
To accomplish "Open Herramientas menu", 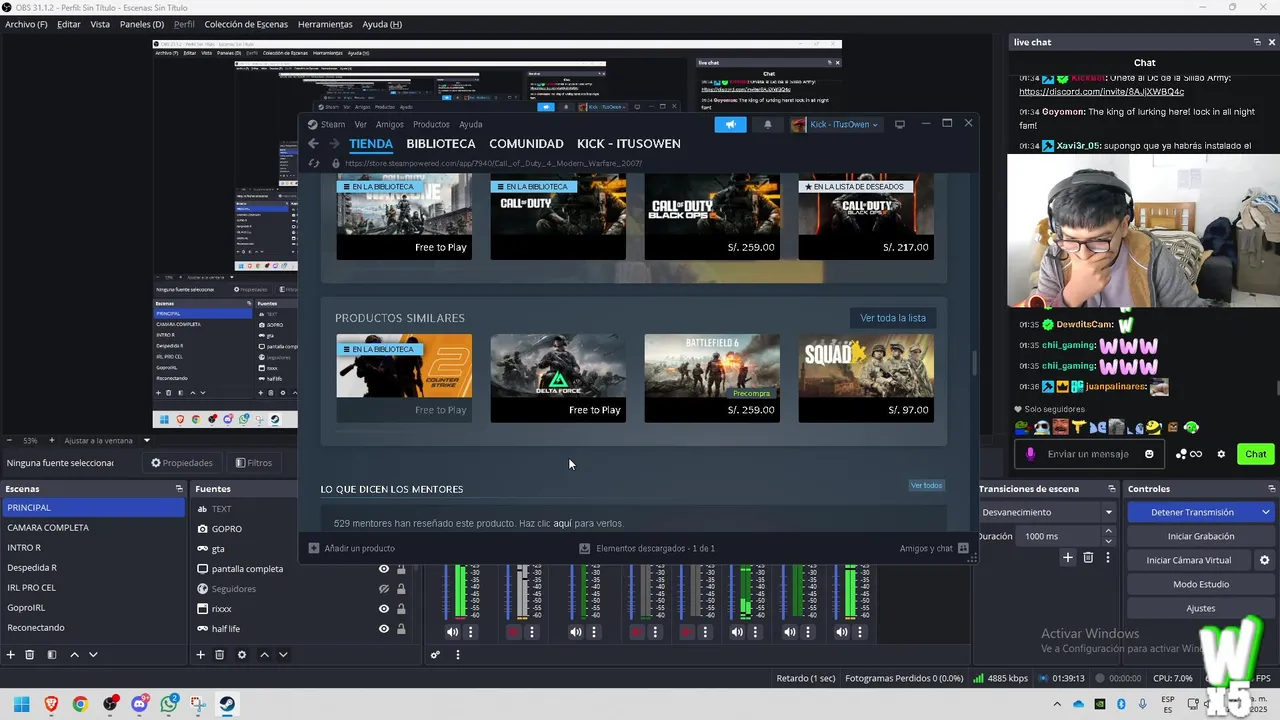I will click(x=325, y=24).
